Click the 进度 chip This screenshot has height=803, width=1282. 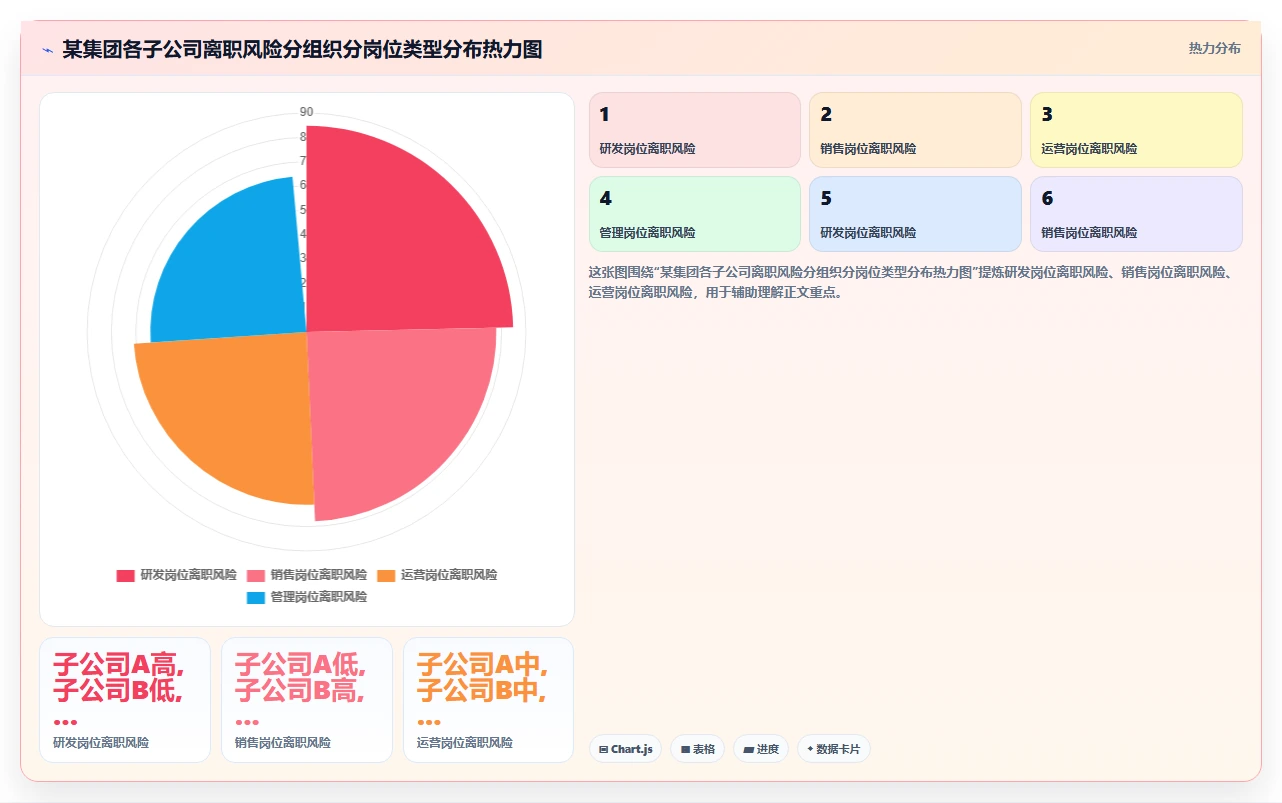click(761, 749)
